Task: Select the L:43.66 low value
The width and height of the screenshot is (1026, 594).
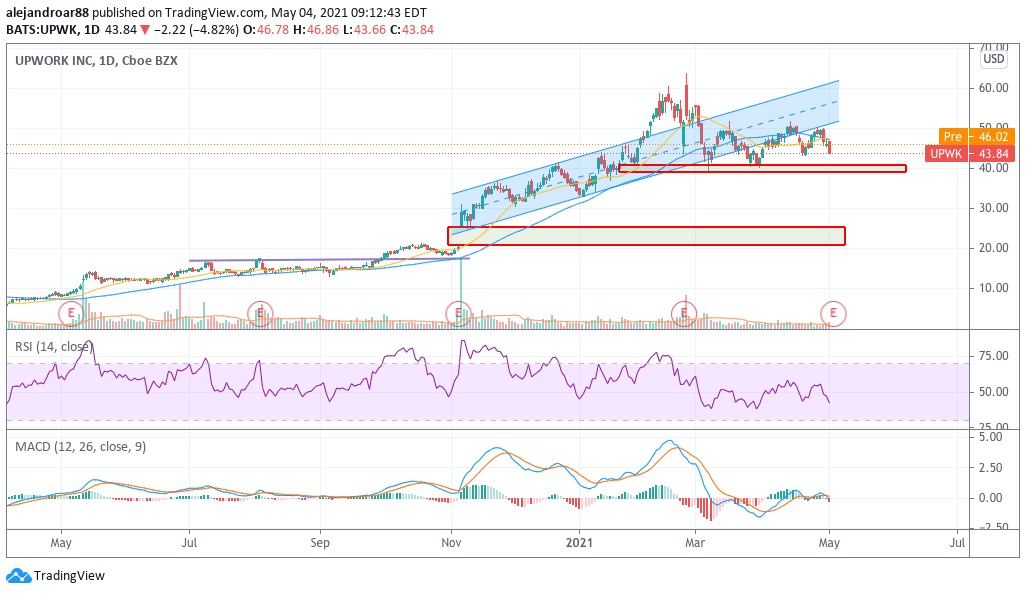Action: tap(366, 29)
